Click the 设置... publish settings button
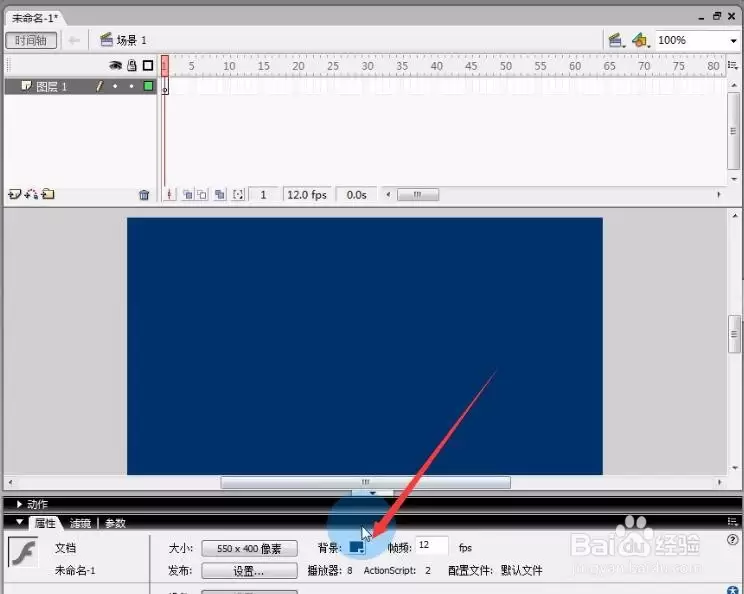744x594 pixels. coord(249,571)
